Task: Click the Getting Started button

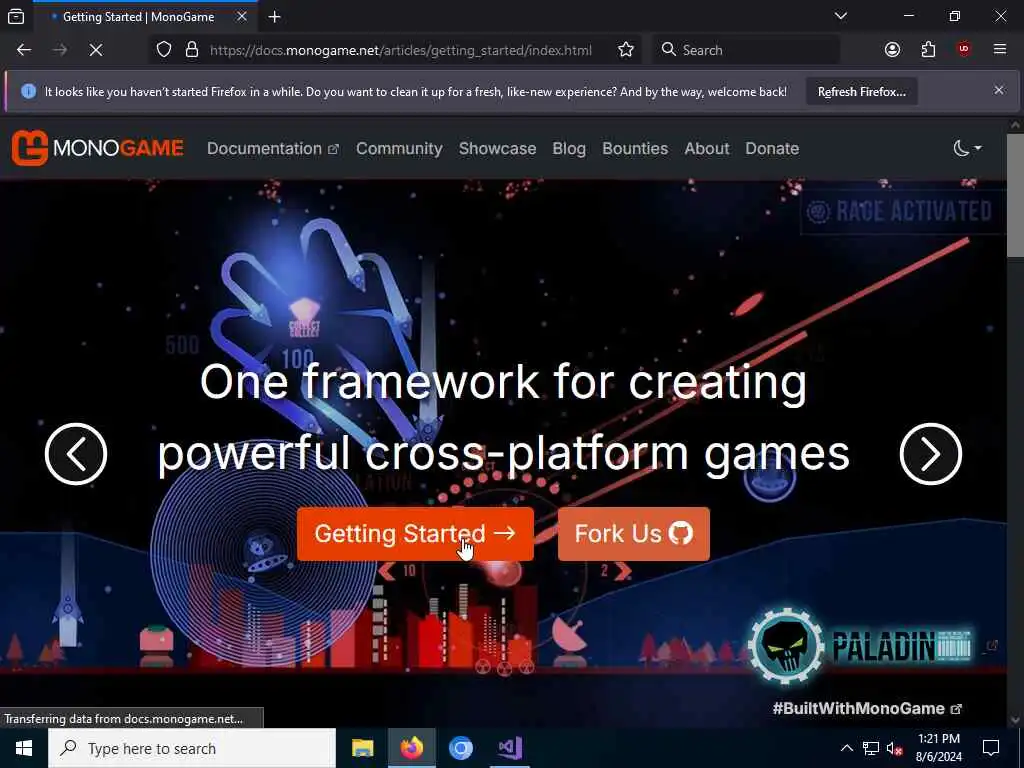Action: [415, 534]
